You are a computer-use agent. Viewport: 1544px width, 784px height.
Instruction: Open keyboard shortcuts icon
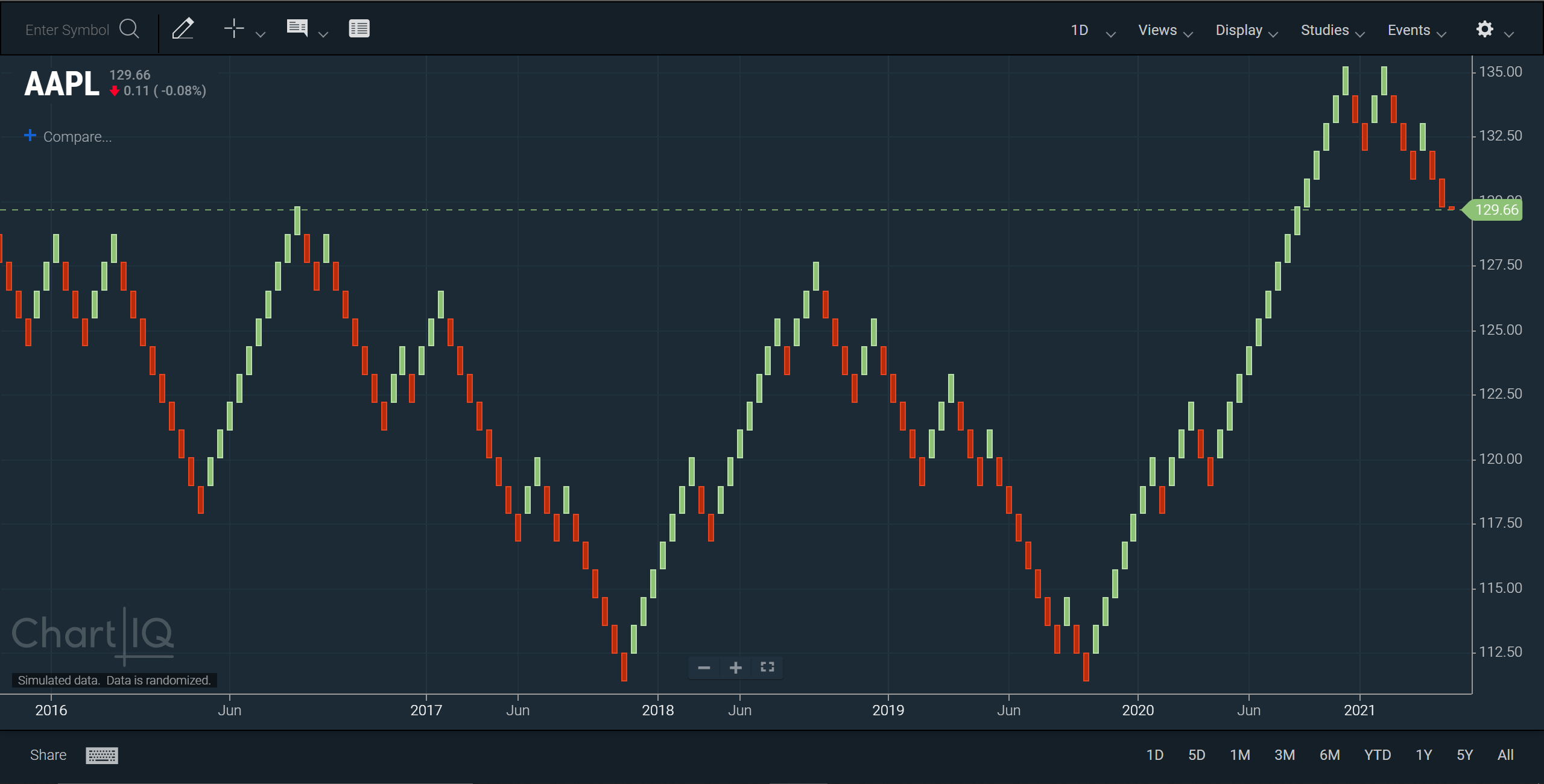(102, 756)
